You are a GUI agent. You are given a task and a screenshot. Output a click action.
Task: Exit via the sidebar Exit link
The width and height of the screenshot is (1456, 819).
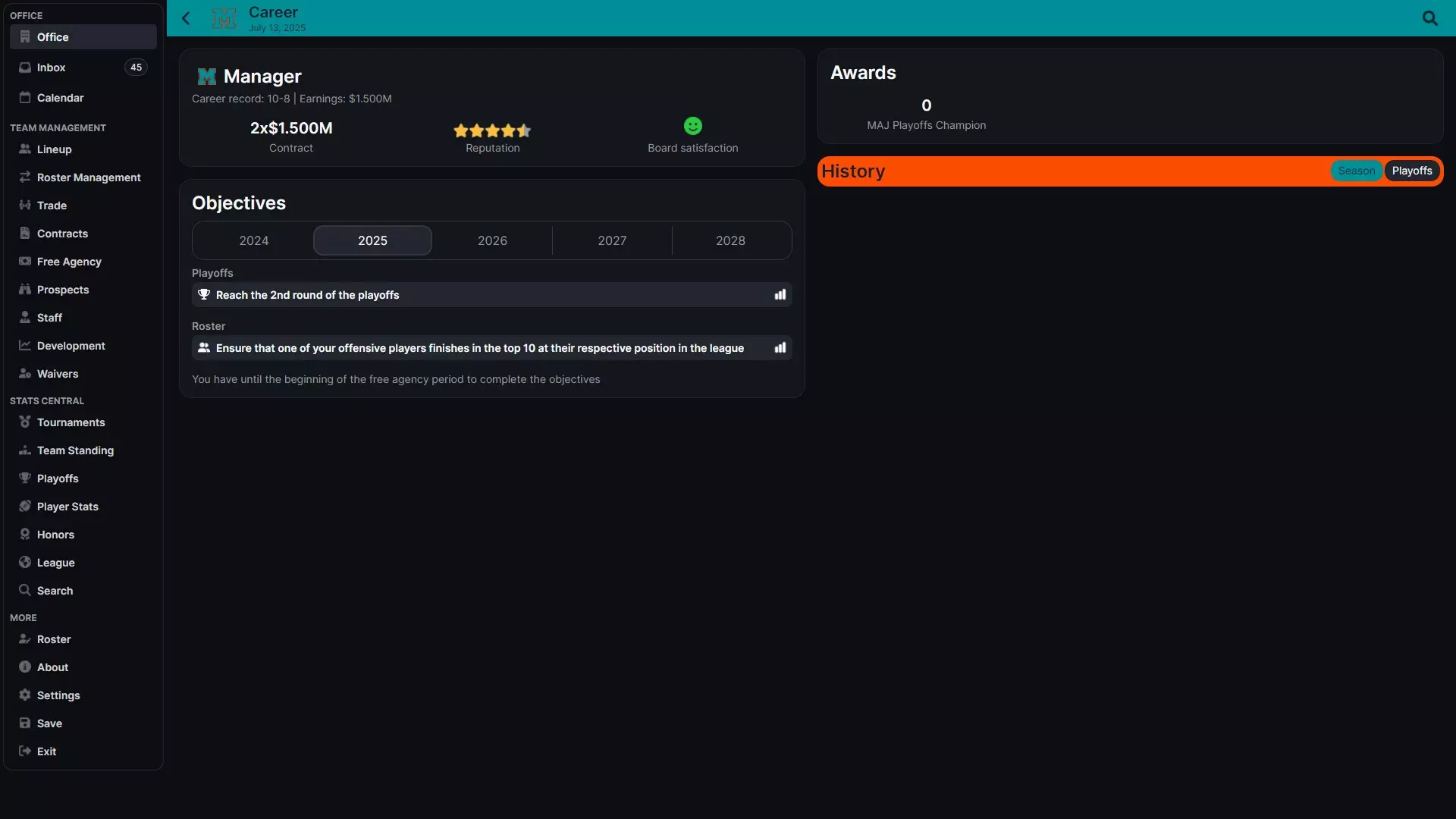(x=46, y=751)
